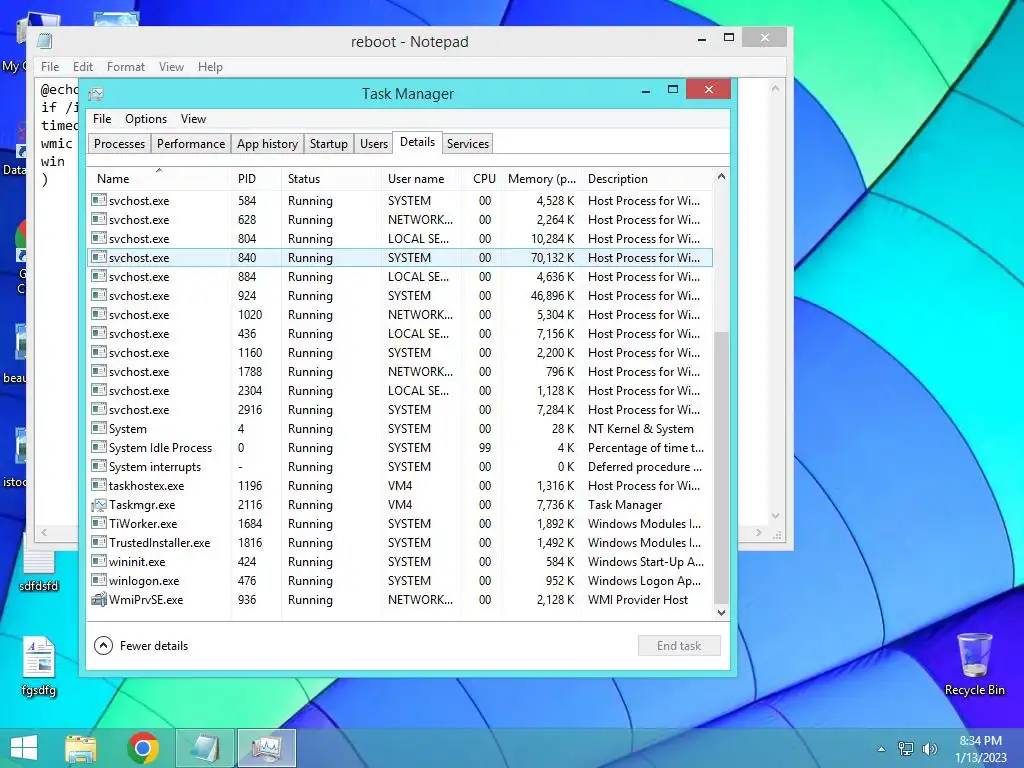Click the NT Kernel & System description
Image resolution: width=1024 pixels, height=768 pixels.
click(641, 428)
